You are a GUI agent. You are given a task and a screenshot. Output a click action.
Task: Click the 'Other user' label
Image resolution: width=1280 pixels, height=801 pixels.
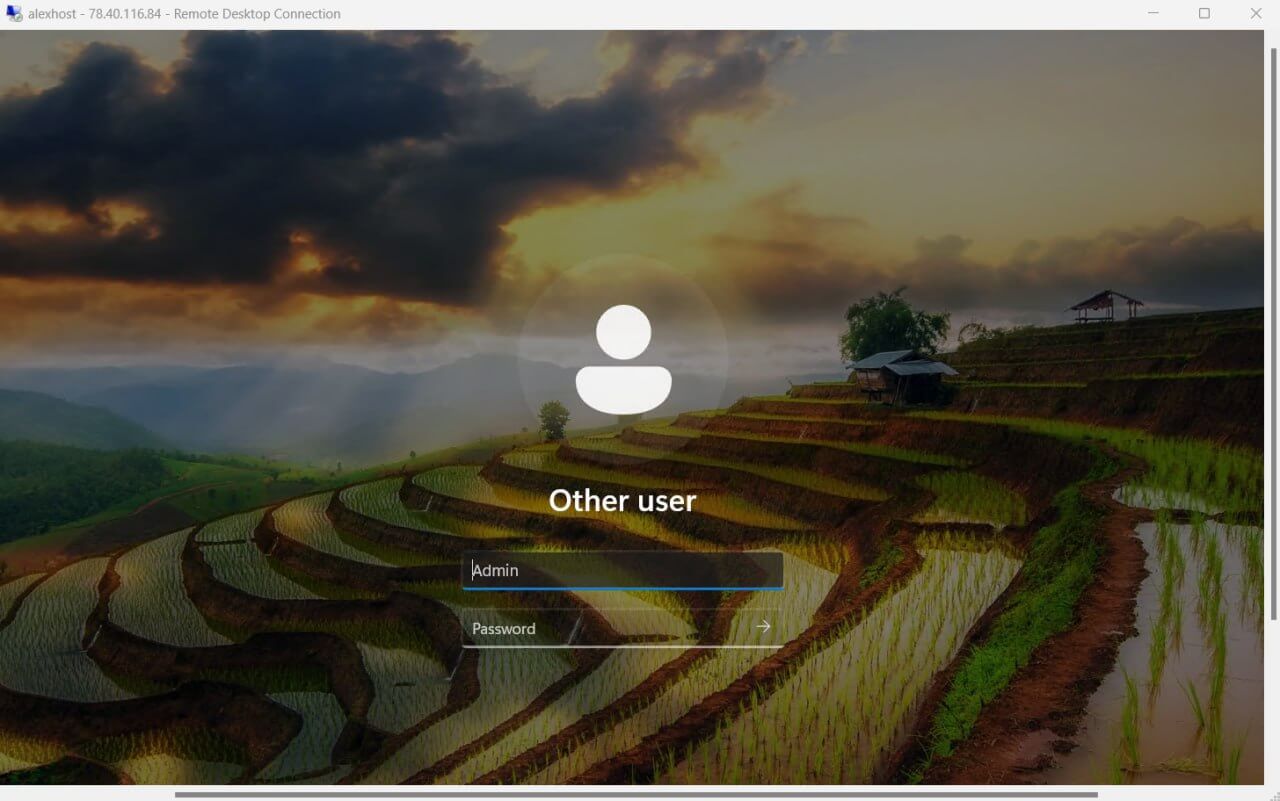tap(622, 501)
